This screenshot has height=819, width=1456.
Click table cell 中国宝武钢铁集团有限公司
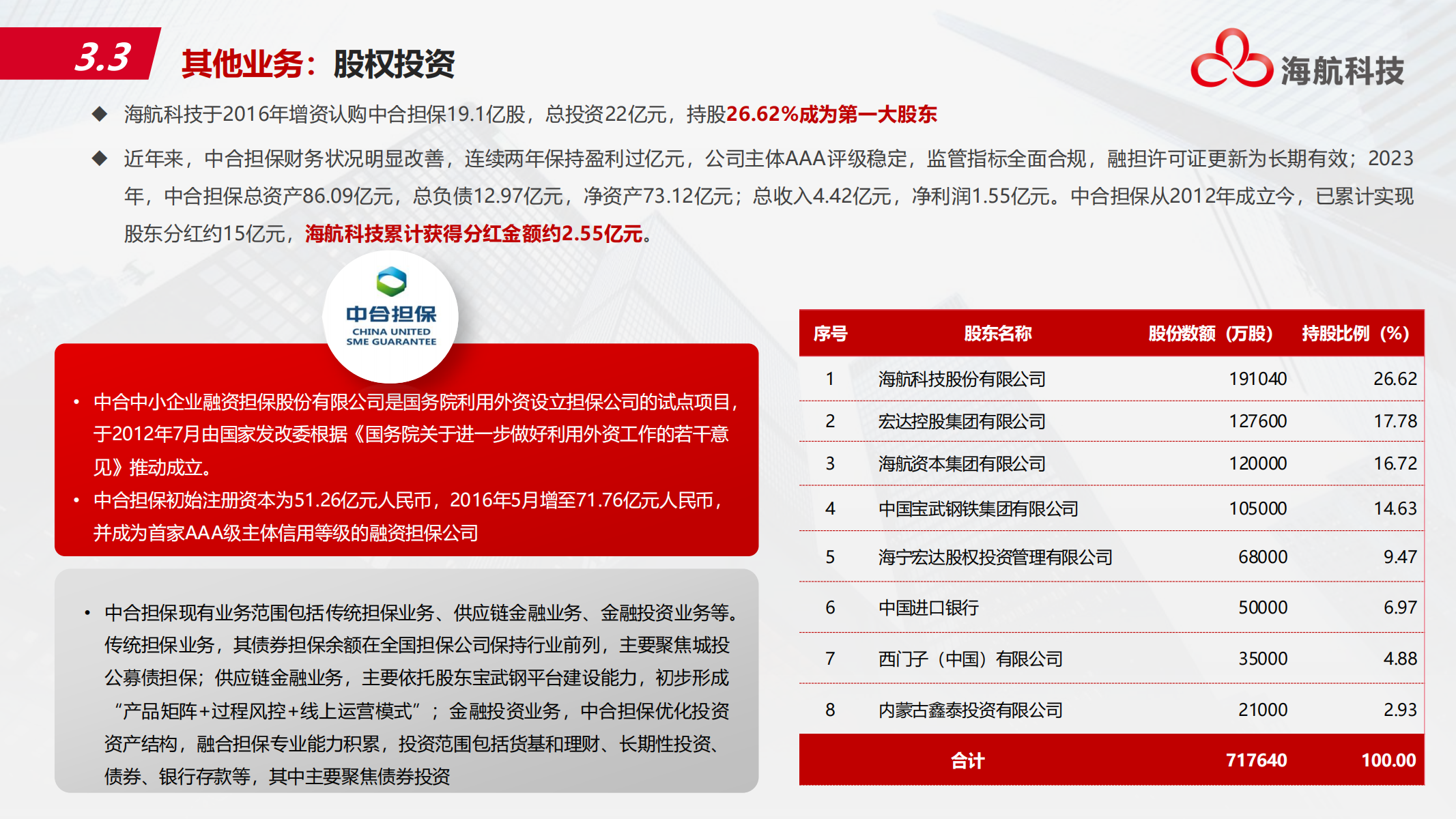tap(978, 508)
